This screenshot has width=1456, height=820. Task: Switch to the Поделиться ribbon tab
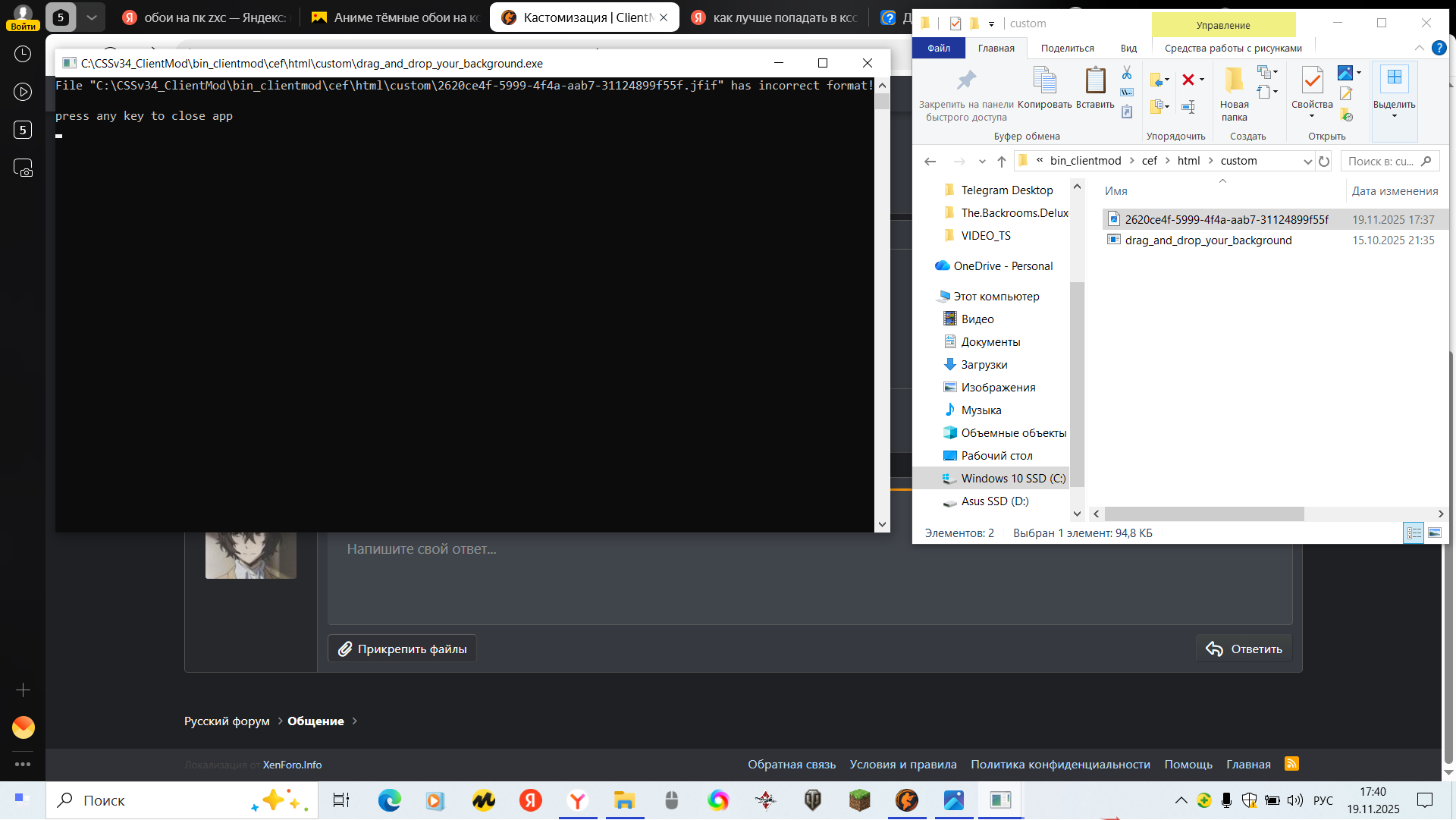click(x=1067, y=48)
